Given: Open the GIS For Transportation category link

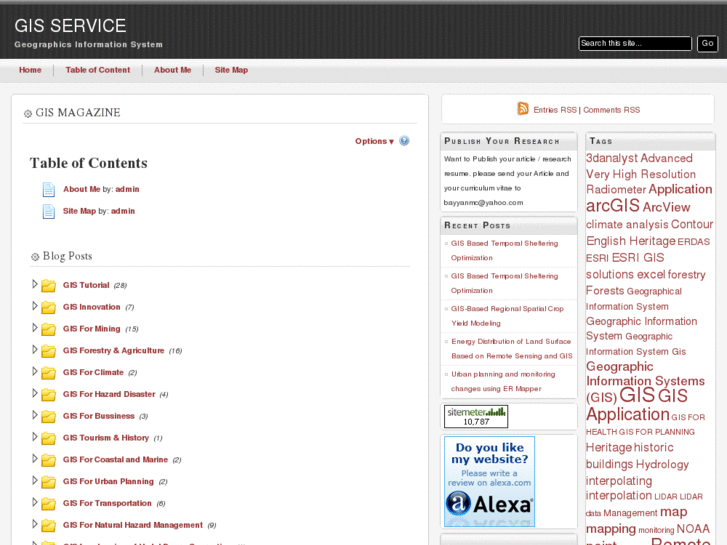Looking at the screenshot, I should click(107, 503).
